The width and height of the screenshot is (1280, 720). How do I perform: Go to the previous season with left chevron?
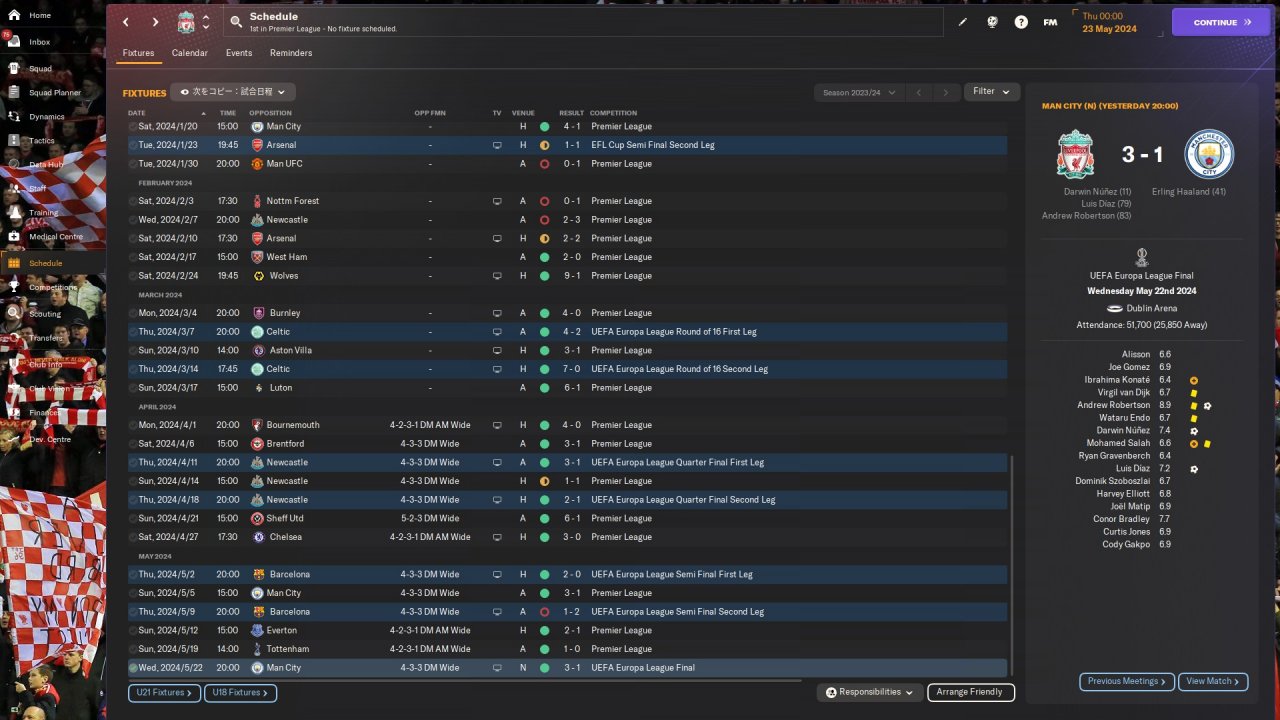[x=919, y=92]
